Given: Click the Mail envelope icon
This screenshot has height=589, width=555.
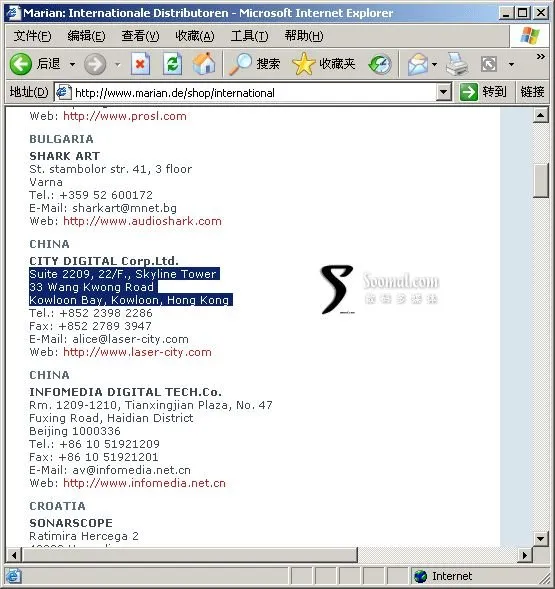Looking at the screenshot, I should point(418,64).
